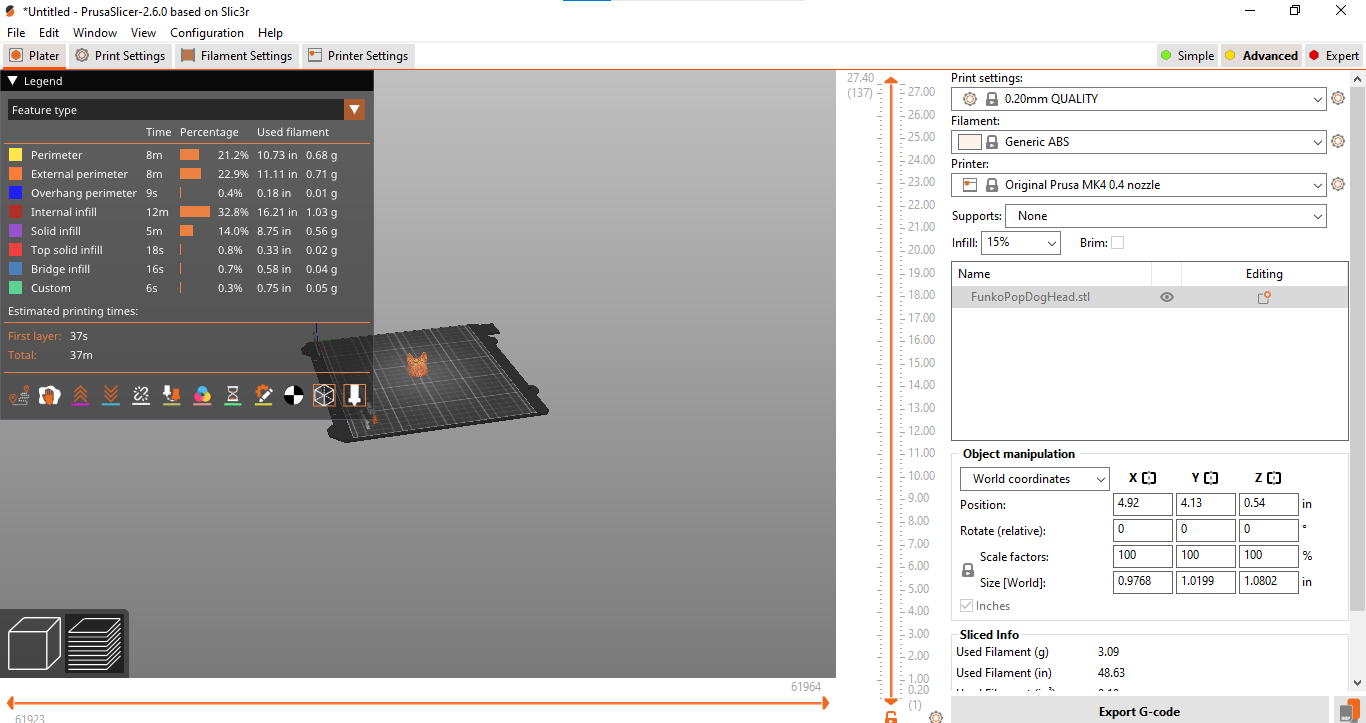Open the Help menu

tap(270, 33)
